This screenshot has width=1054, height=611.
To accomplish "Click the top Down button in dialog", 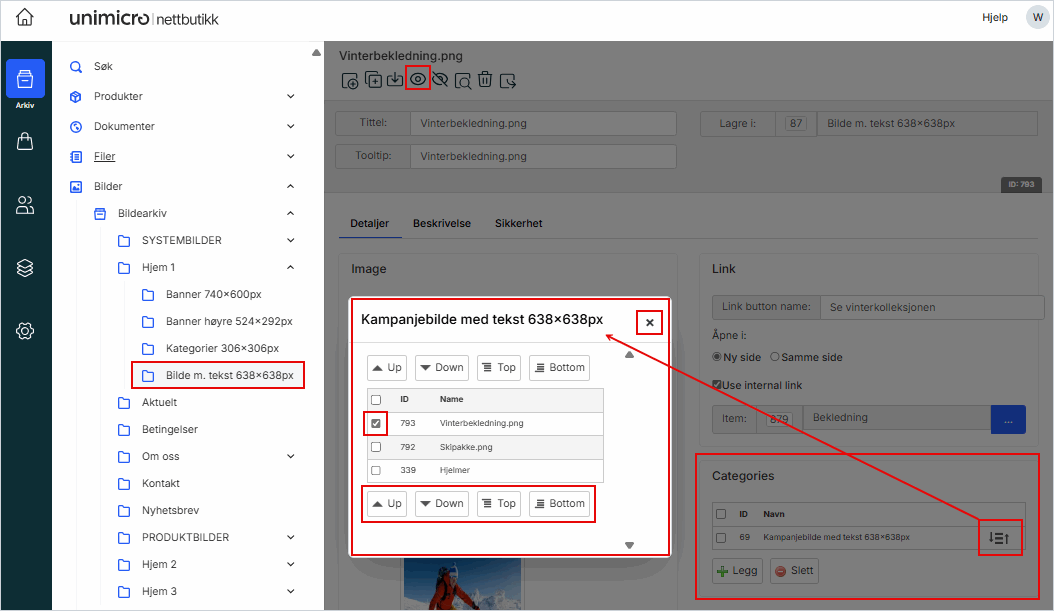I will pyautogui.click(x=441, y=368).
